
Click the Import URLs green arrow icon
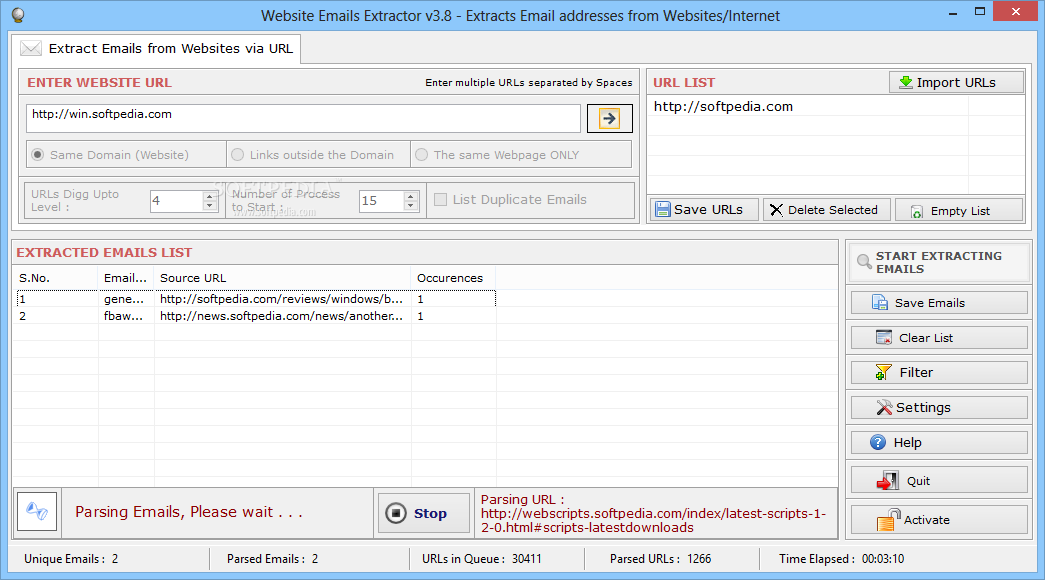click(906, 82)
